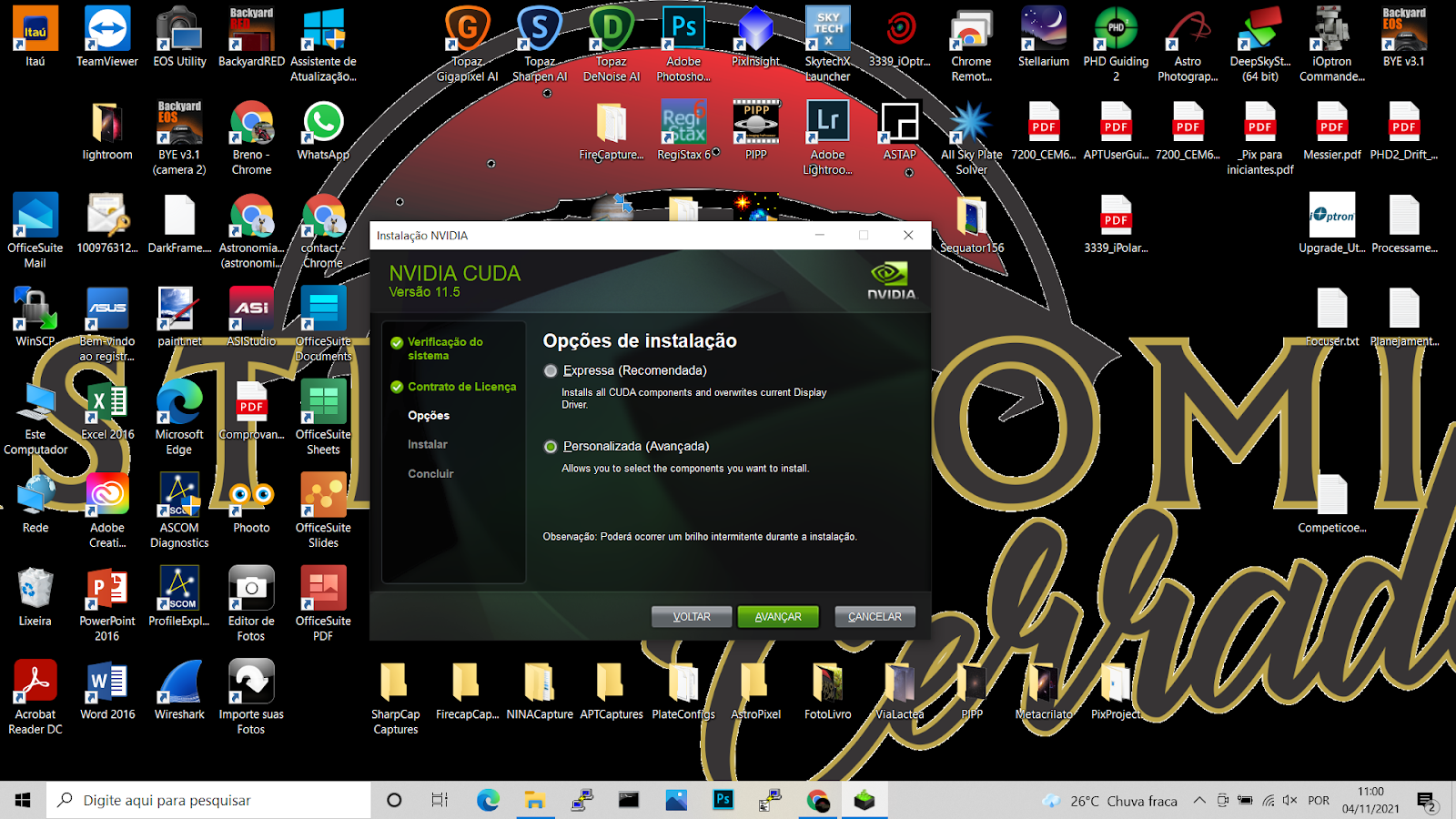Open the Excel 2016 desktop icon

point(107,409)
